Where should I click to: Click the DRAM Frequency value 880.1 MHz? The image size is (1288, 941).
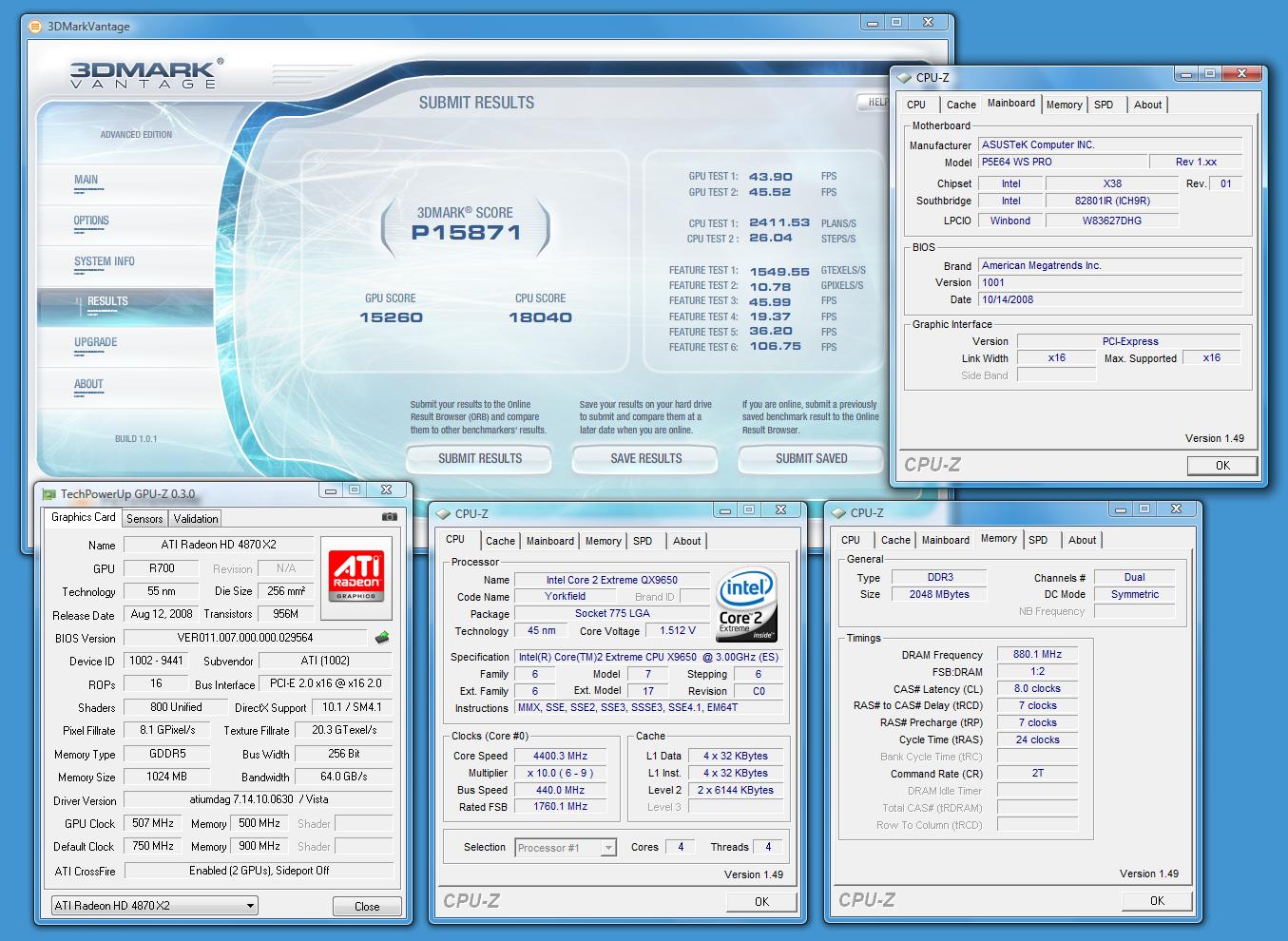tap(1037, 655)
